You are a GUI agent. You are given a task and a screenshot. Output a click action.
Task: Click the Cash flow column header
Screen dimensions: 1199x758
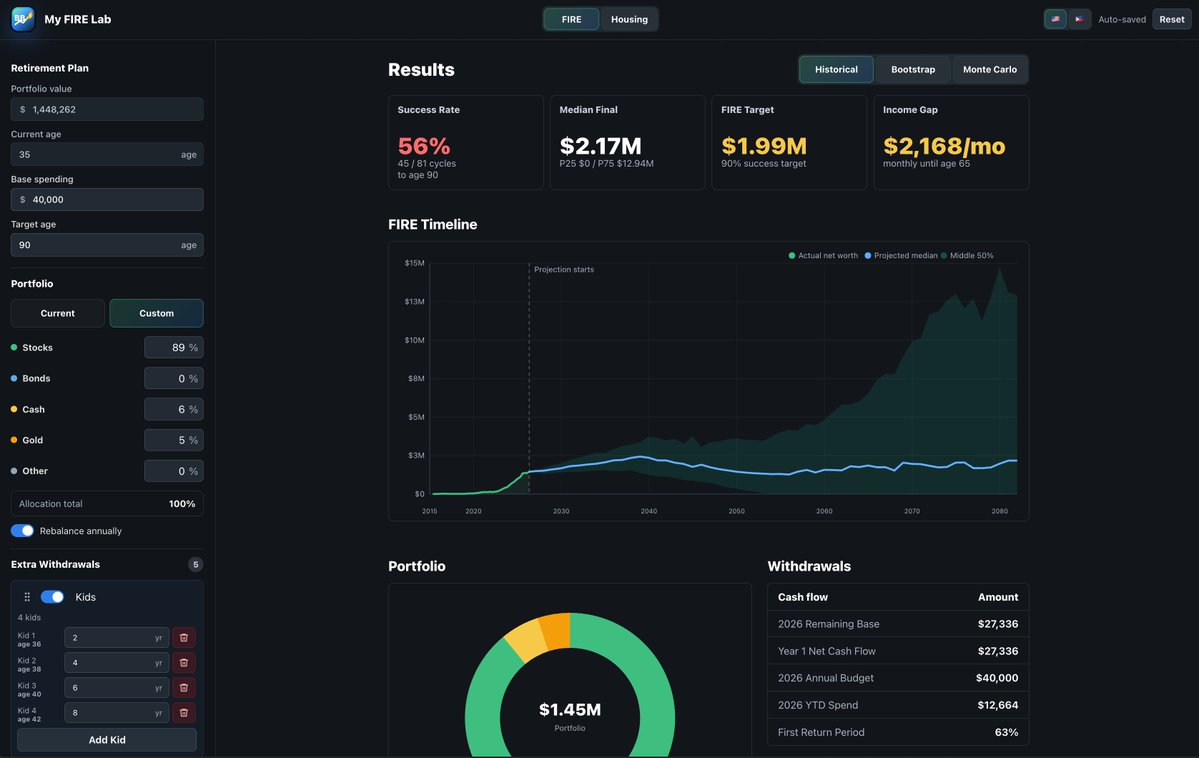click(x=803, y=597)
